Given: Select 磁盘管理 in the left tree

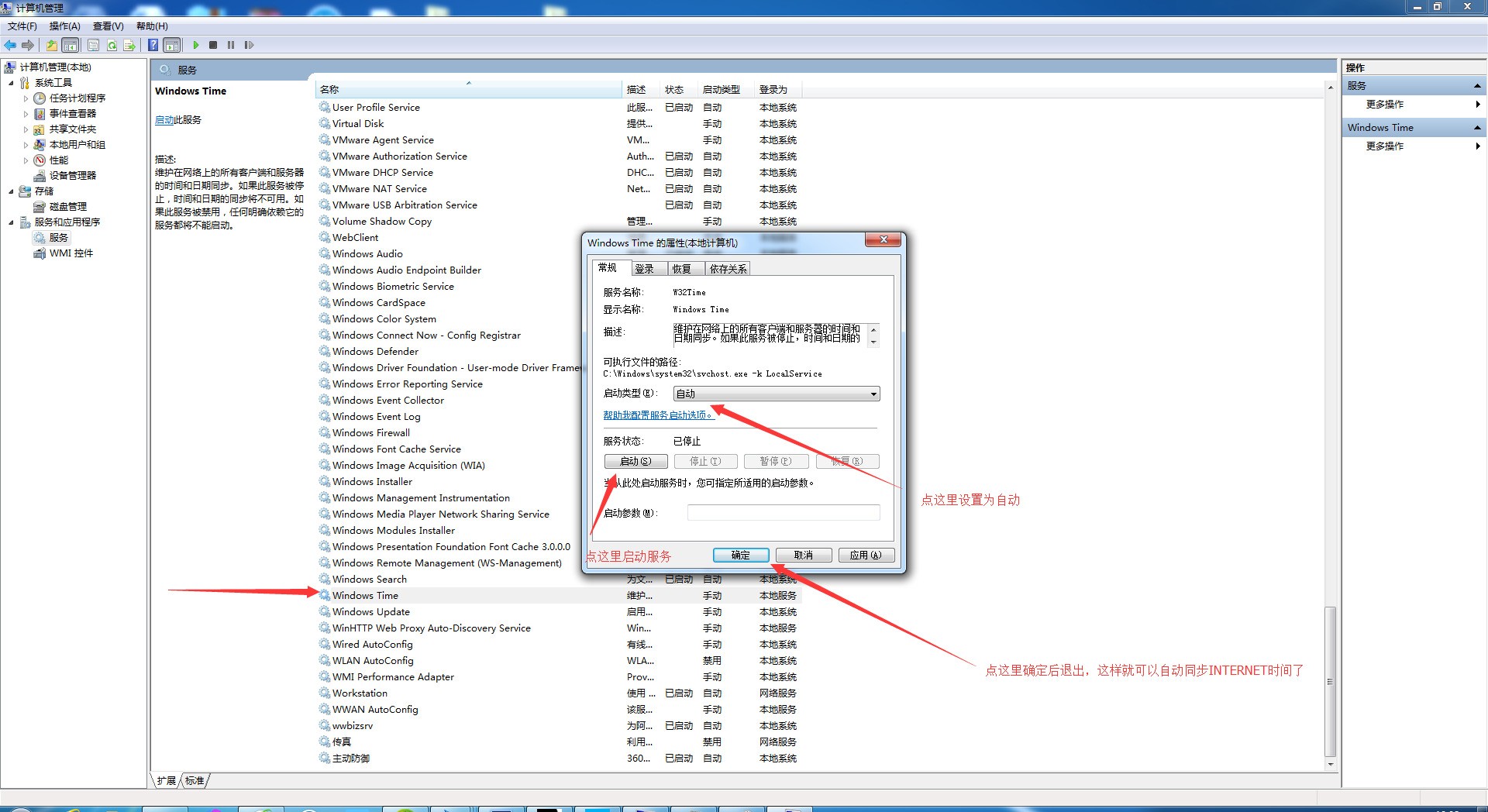Looking at the screenshot, I should pyautogui.click(x=67, y=207).
